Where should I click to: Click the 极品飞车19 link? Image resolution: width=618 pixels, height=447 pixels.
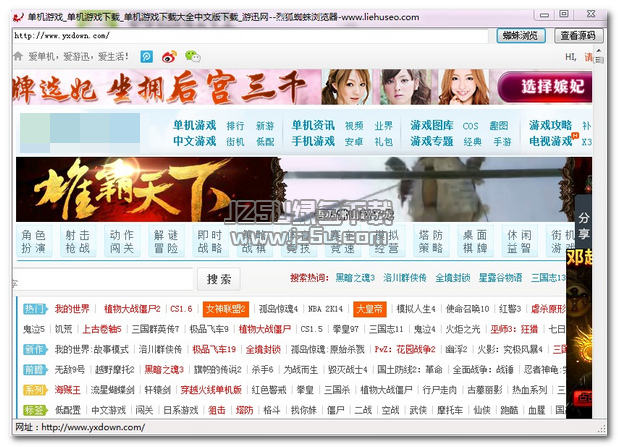(214, 350)
